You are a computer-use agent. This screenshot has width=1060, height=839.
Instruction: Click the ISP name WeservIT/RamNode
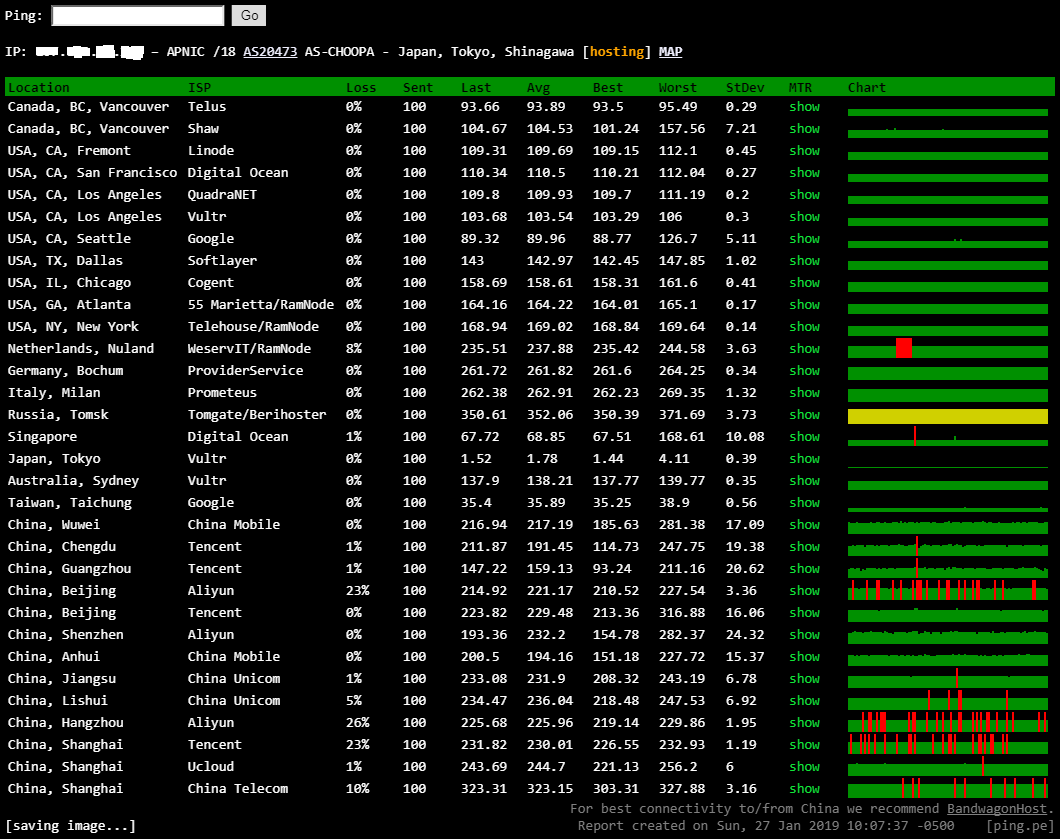(x=249, y=348)
